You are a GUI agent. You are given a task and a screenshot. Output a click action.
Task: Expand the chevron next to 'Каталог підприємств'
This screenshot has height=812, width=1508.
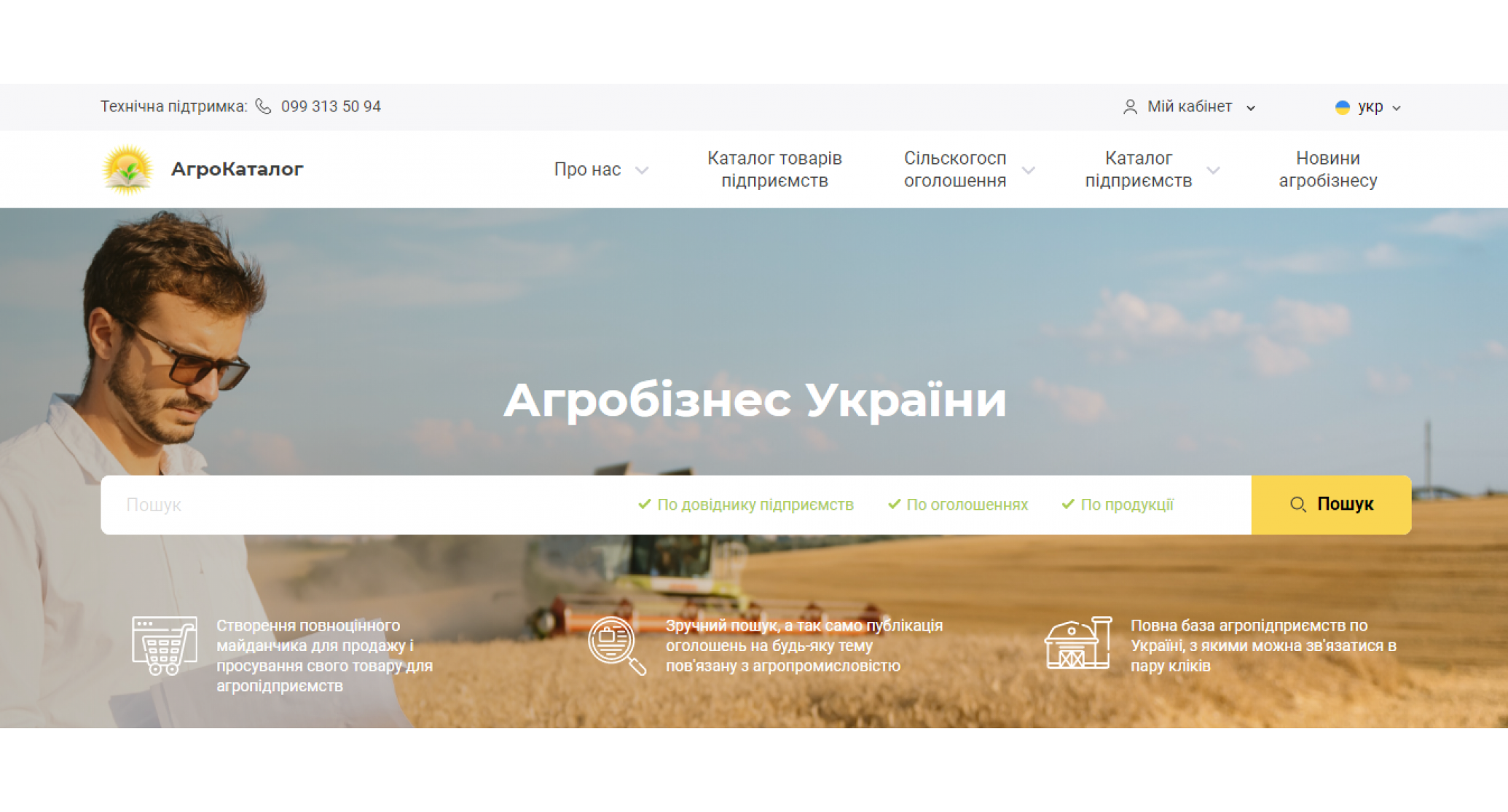click(1213, 170)
